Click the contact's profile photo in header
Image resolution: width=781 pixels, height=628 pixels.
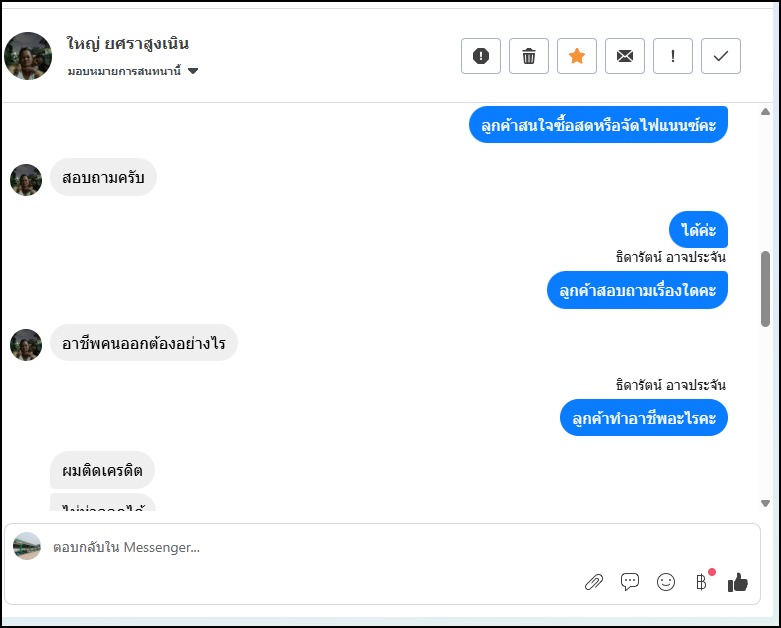(28, 56)
